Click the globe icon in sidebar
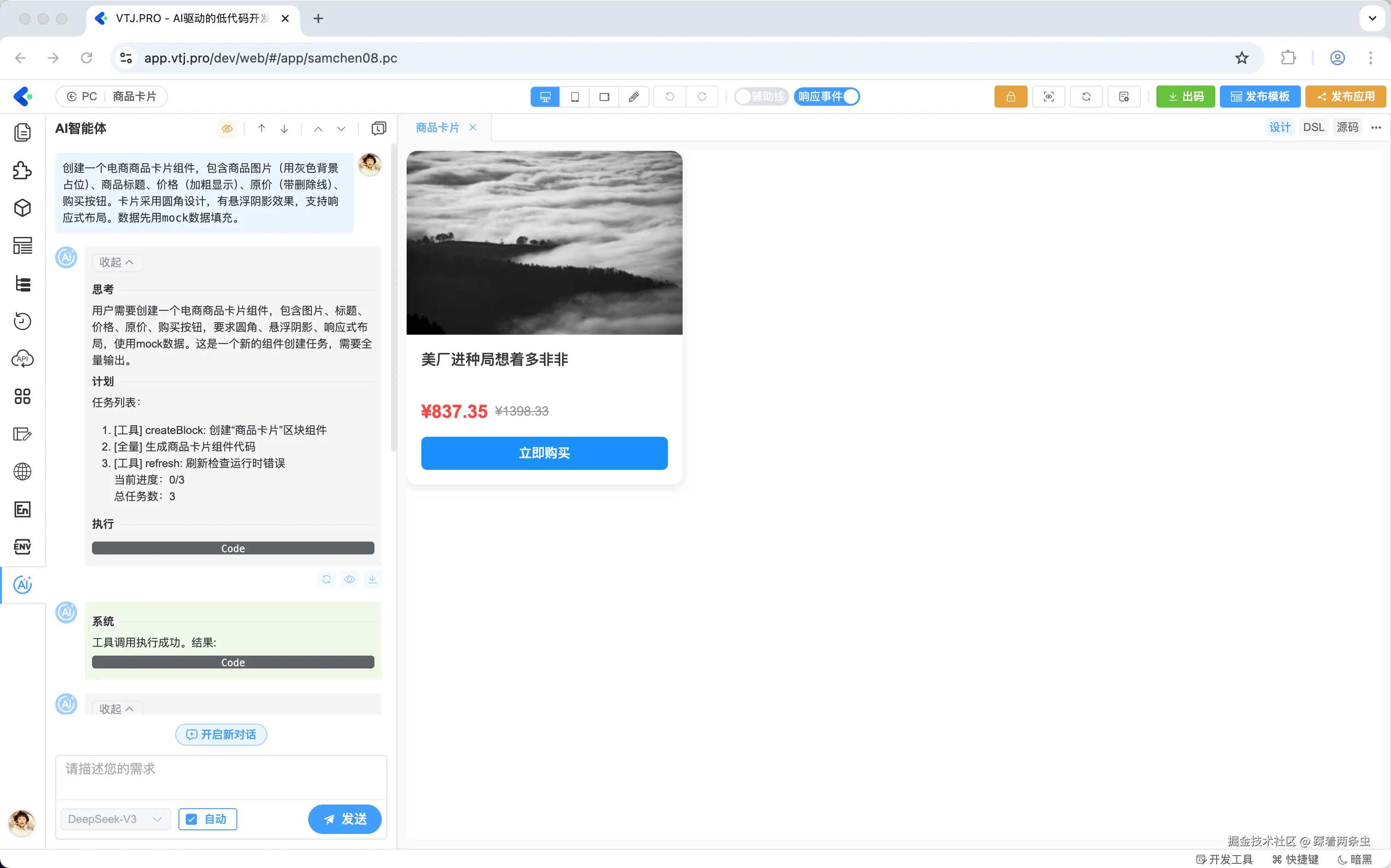1391x868 pixels. click(23, 471)
